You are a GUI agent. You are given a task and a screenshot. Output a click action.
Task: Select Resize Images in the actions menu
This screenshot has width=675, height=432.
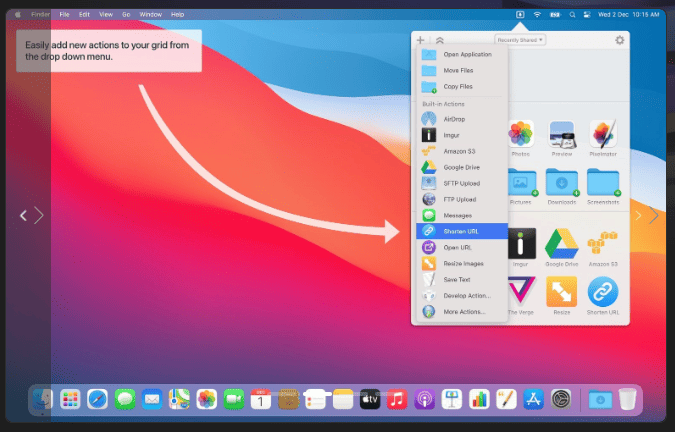pos(462,263)
